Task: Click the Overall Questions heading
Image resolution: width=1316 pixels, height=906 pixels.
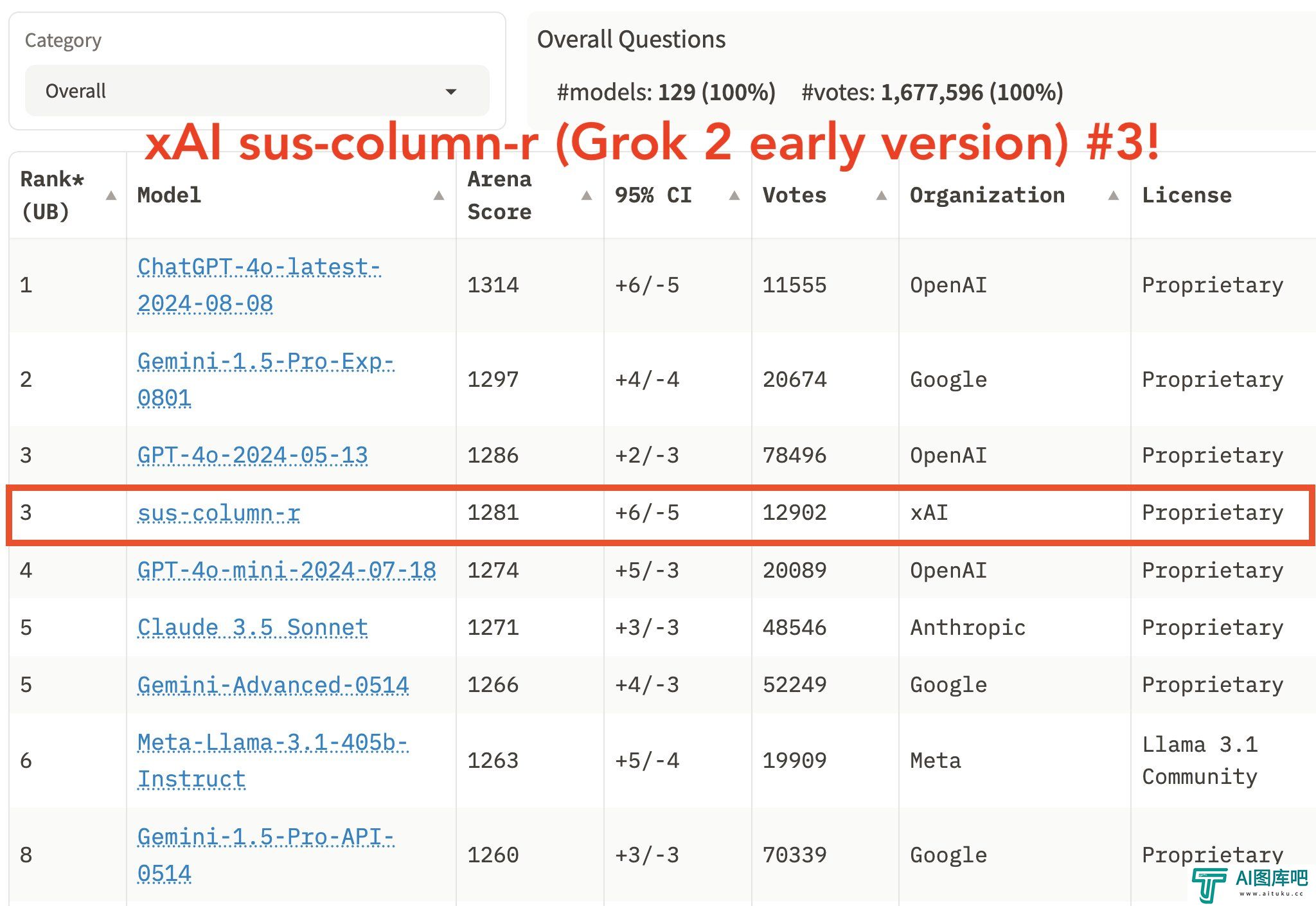Action: 631,39
